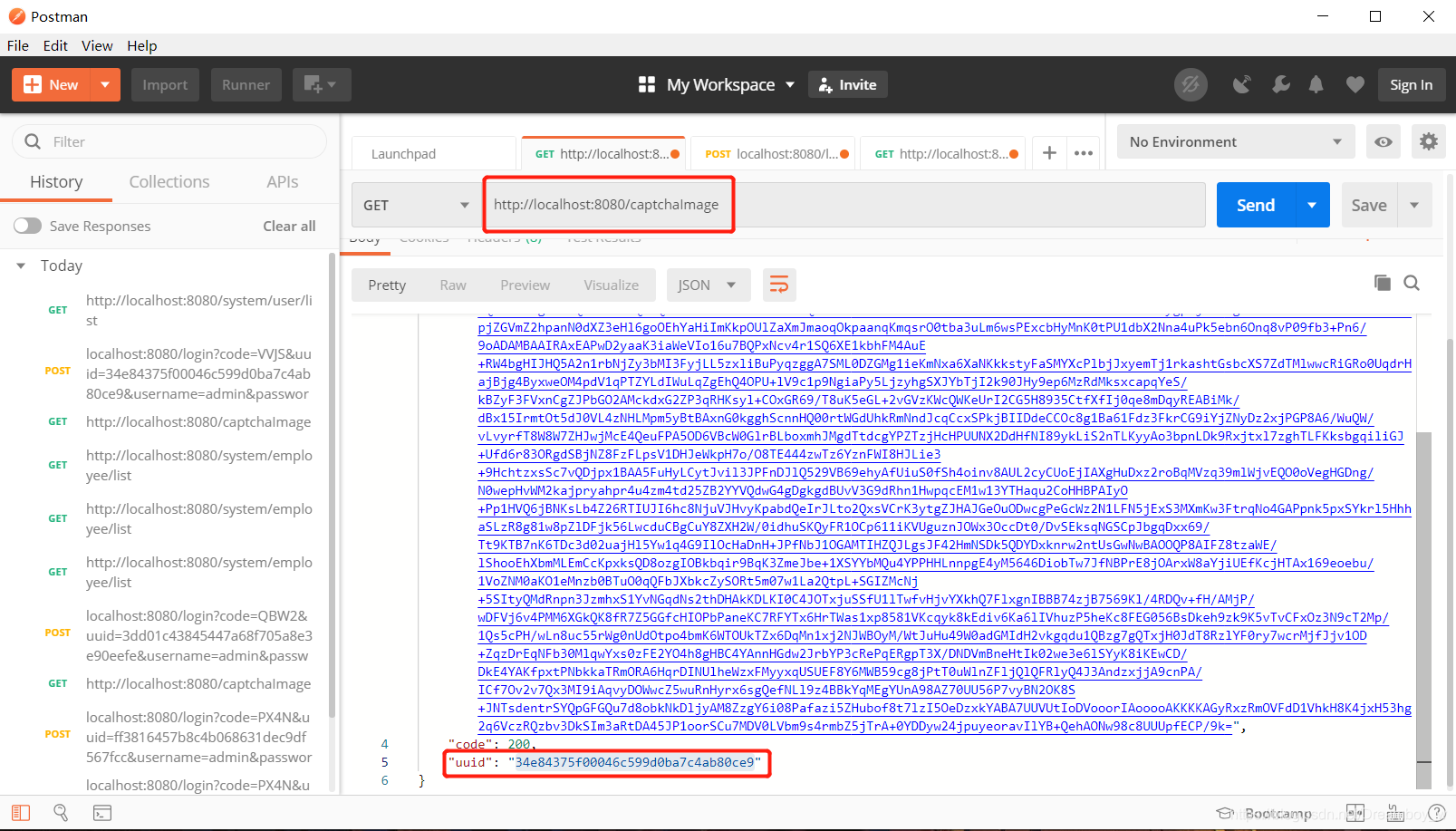
Task: Select the Preview response view tab
Action: point(525,285)
